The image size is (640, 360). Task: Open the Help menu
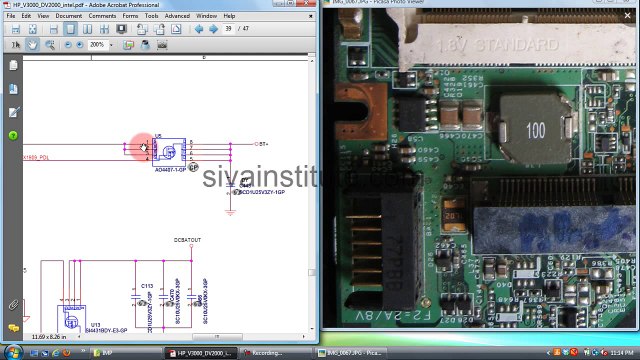pos(229,16)
